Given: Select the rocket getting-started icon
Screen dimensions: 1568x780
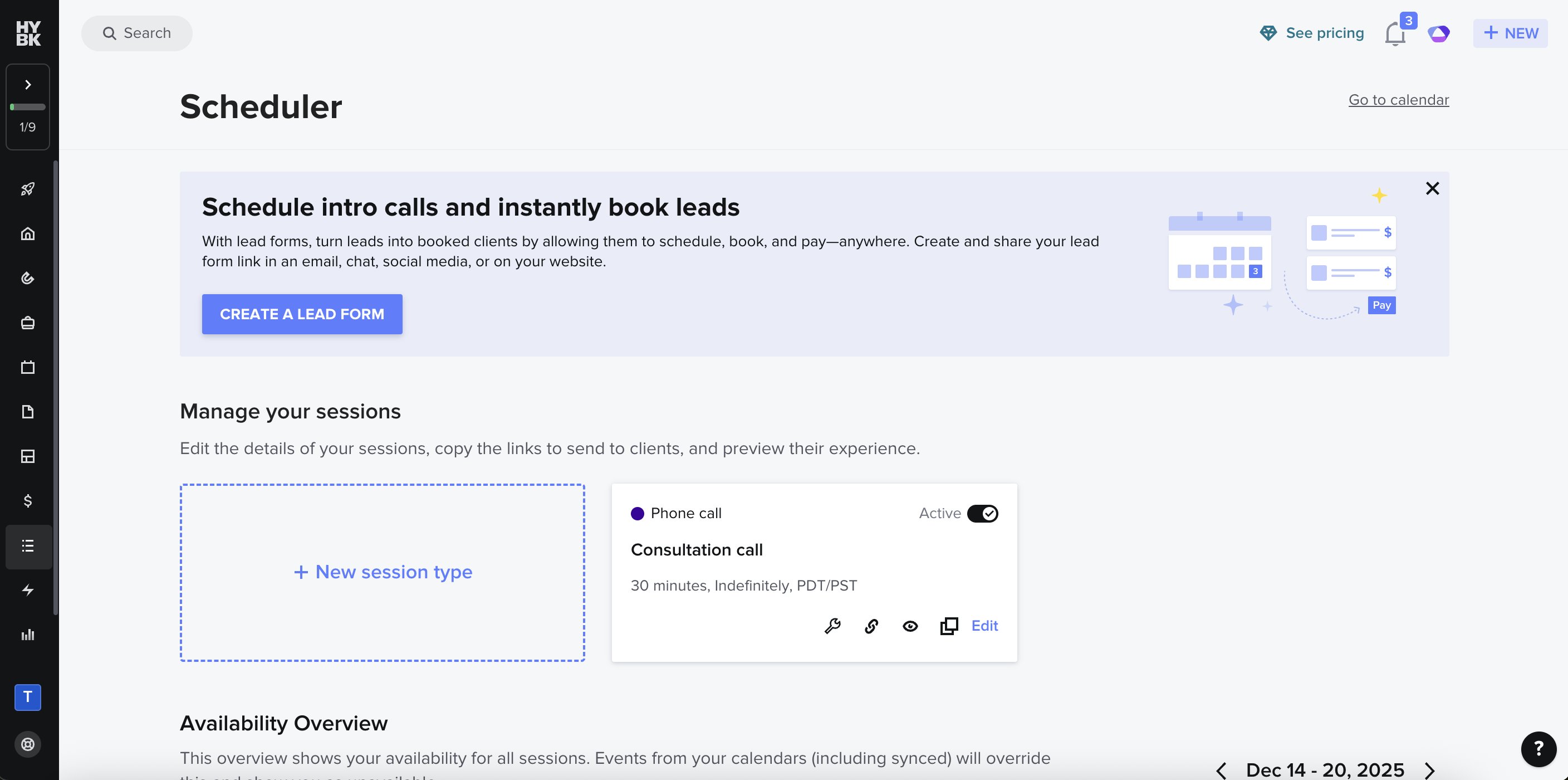Looking at the screenshot, I should point(27,189).
